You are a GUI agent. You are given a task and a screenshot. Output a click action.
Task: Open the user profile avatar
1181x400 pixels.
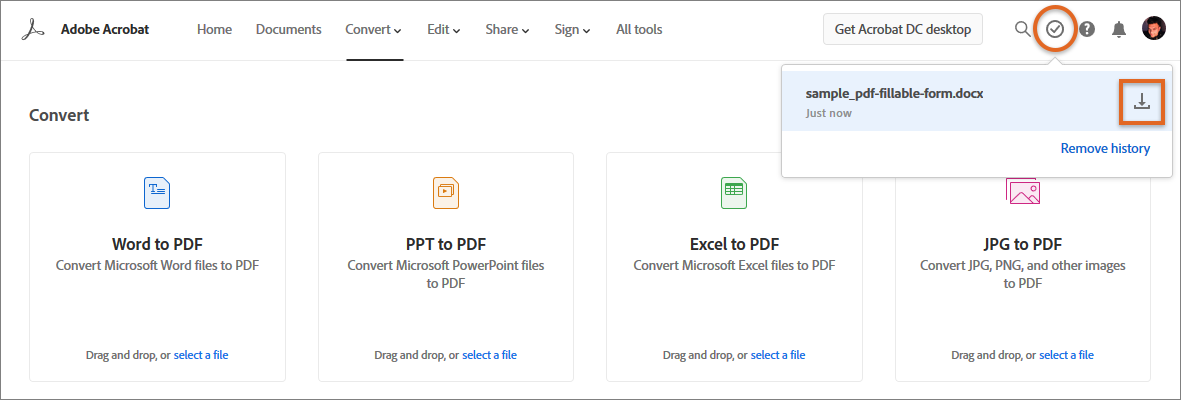pos(1153,29)
